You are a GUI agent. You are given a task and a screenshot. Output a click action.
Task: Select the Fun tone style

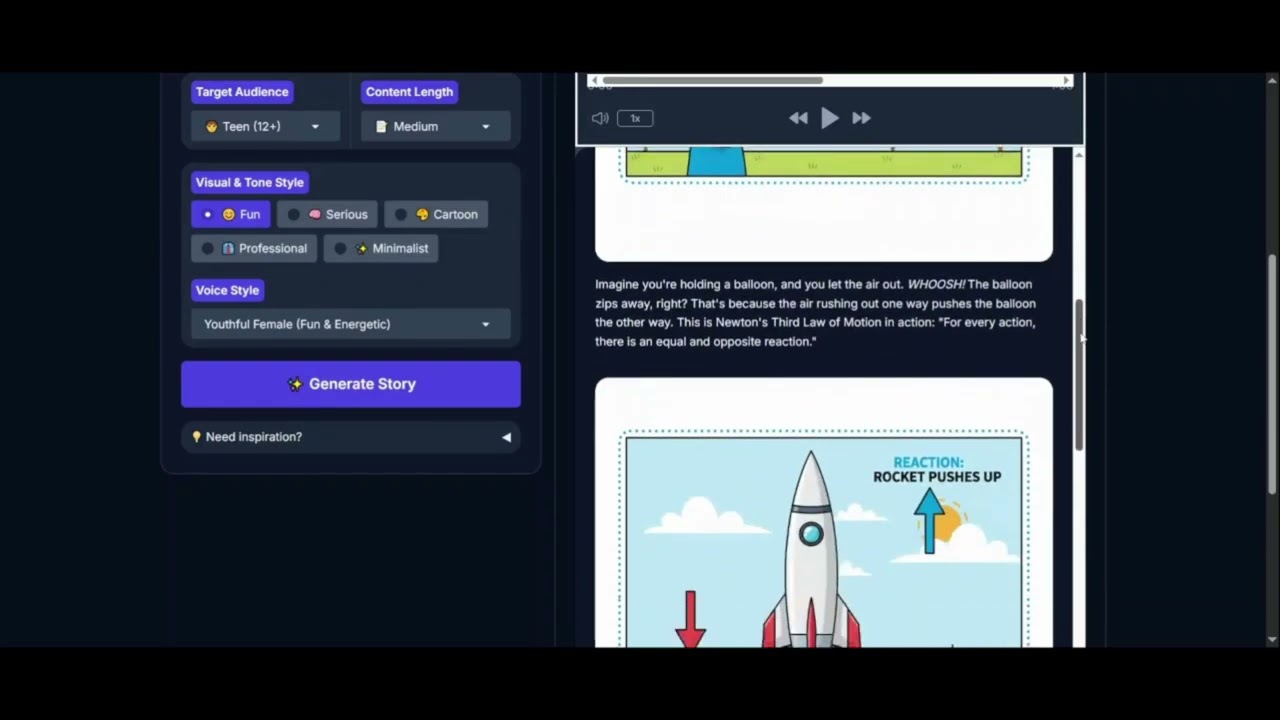click(231, 214)
